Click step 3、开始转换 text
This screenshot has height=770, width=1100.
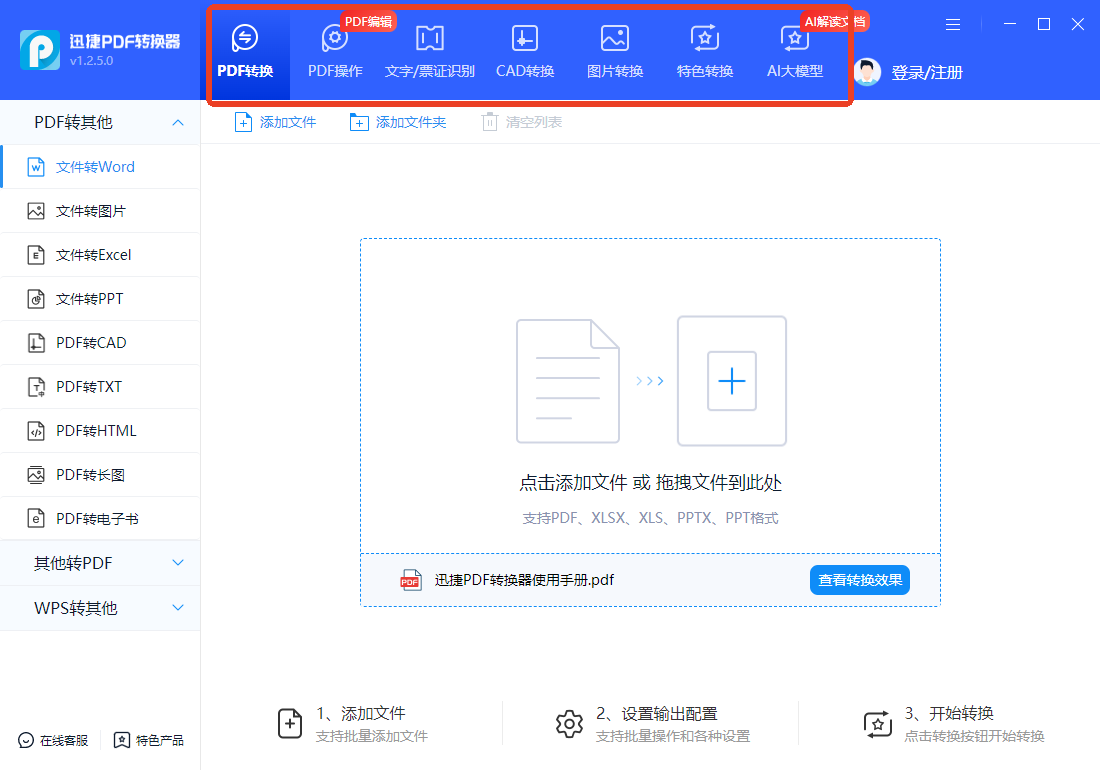[949, 714]
